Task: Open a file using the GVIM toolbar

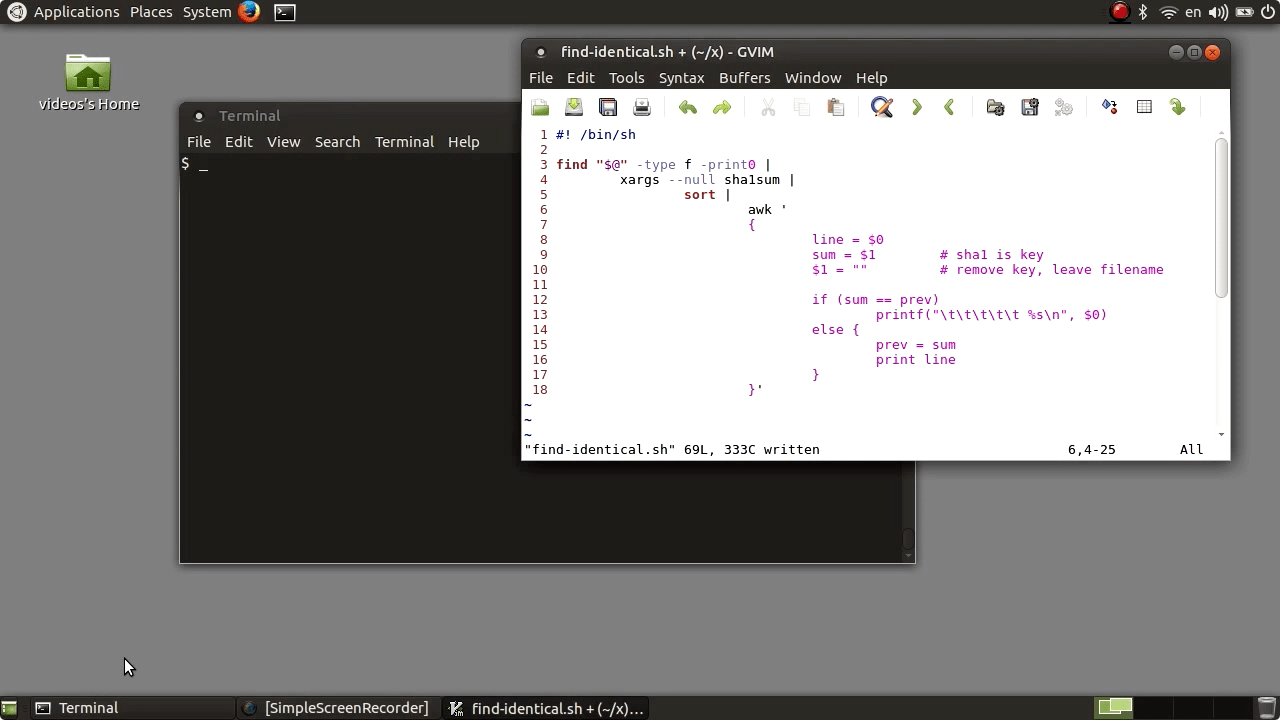Action: point(540,107)
